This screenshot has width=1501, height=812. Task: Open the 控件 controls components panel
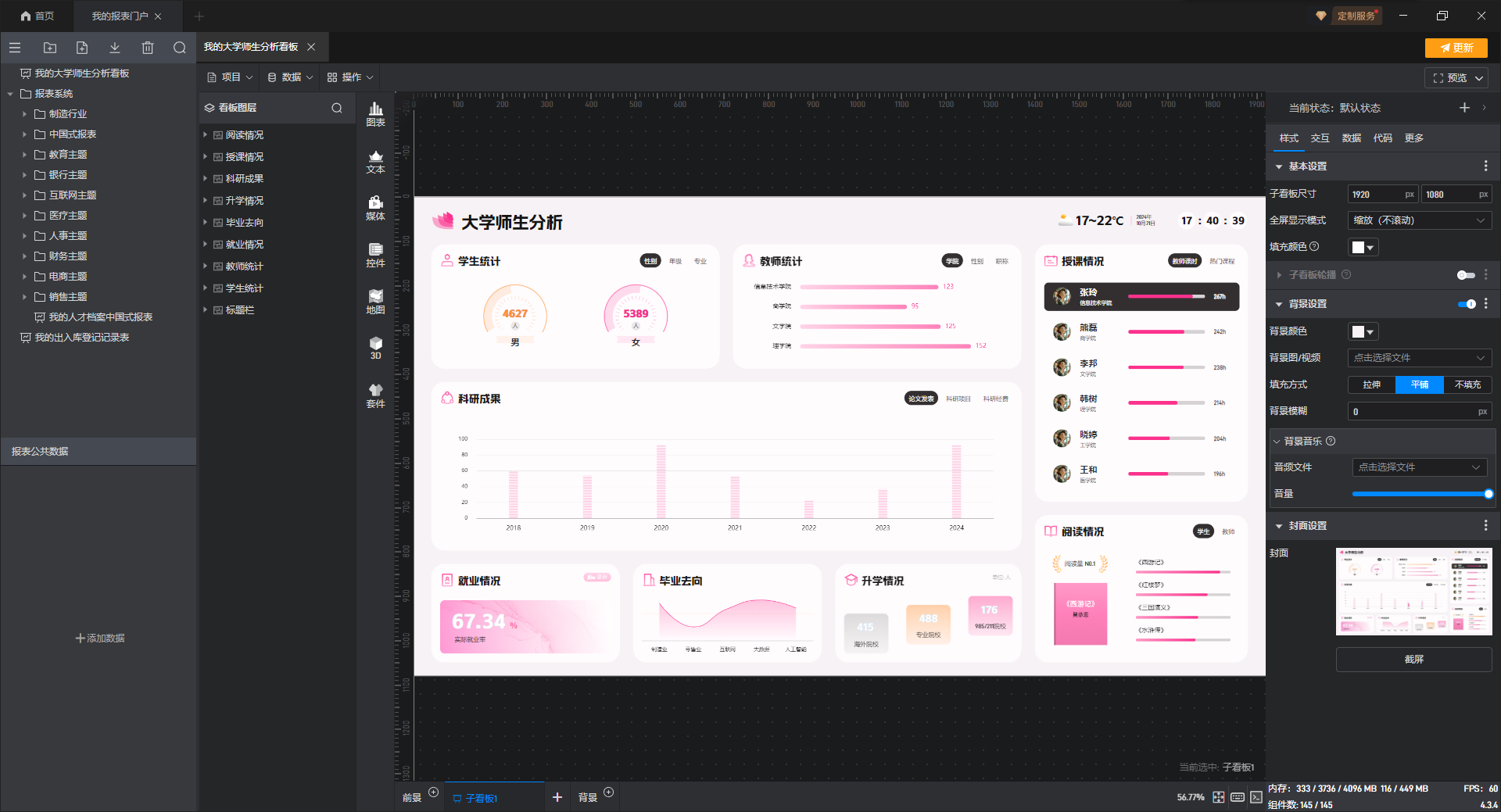pos(375,255)
